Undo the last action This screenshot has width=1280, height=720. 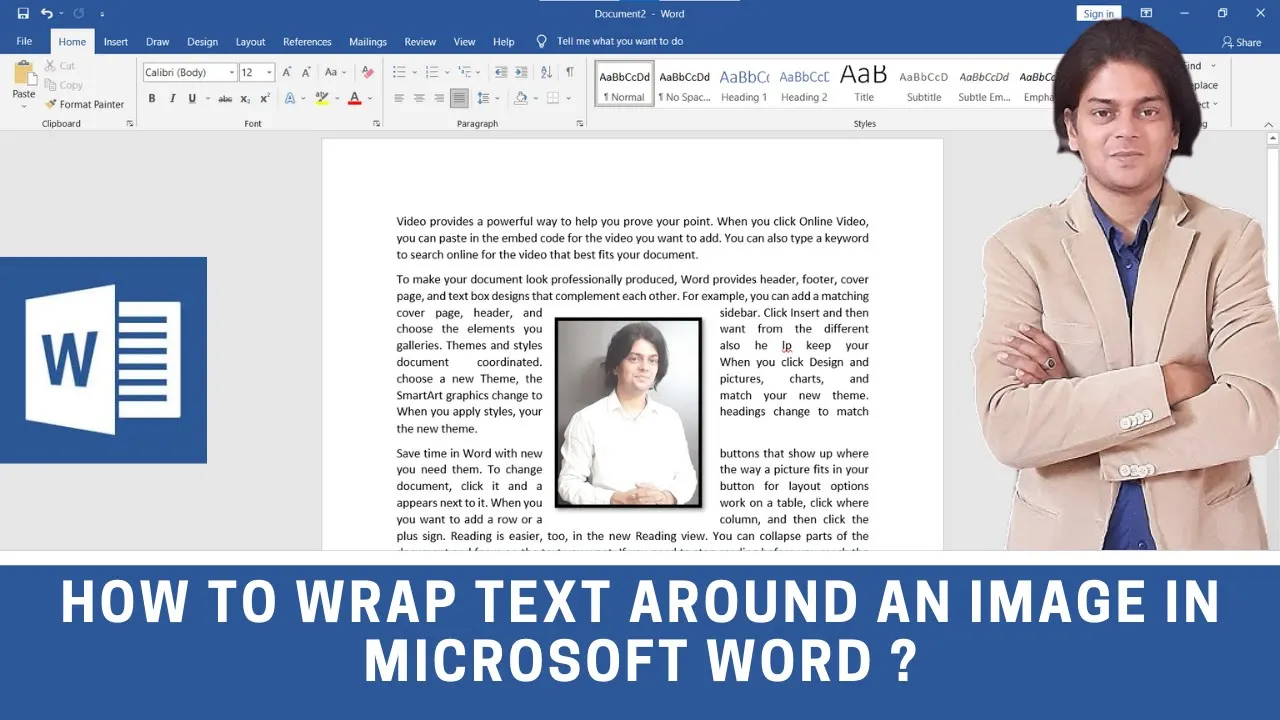(46, 13)
